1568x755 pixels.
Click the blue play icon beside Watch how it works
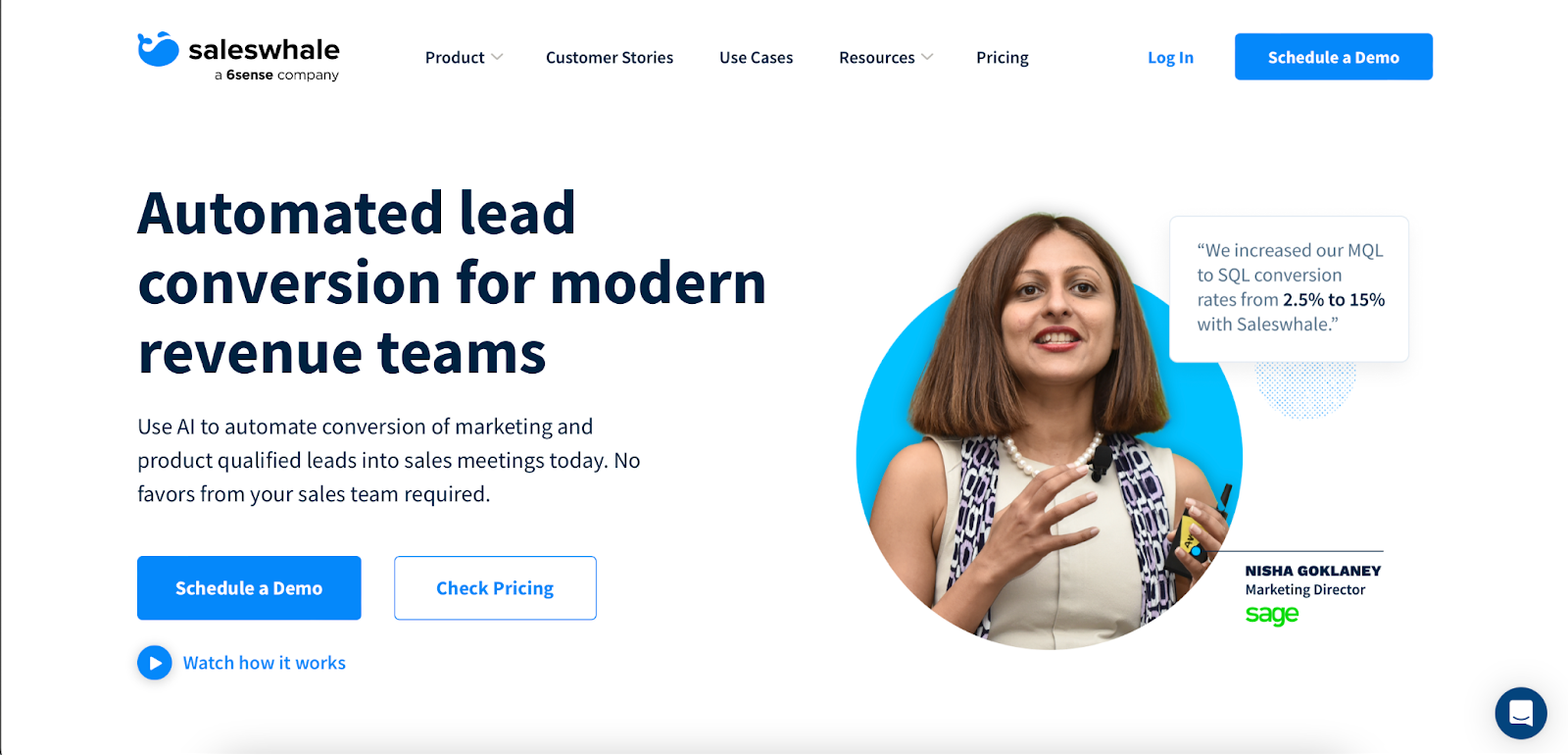[155, 663]
